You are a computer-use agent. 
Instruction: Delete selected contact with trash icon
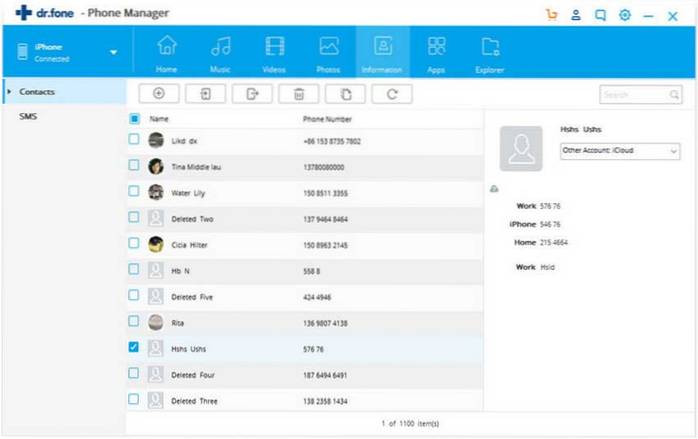click(x=298, y=93)
